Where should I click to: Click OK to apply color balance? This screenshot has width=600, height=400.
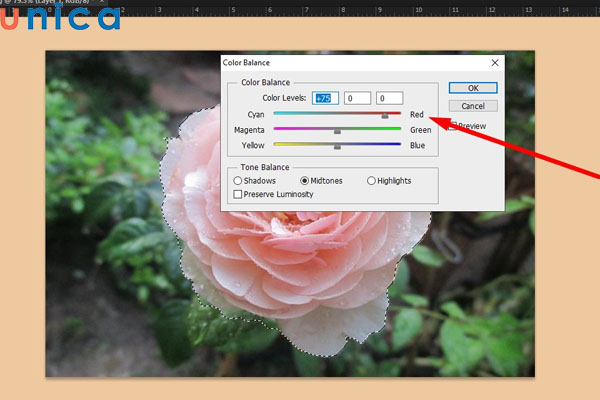point(473,88)
